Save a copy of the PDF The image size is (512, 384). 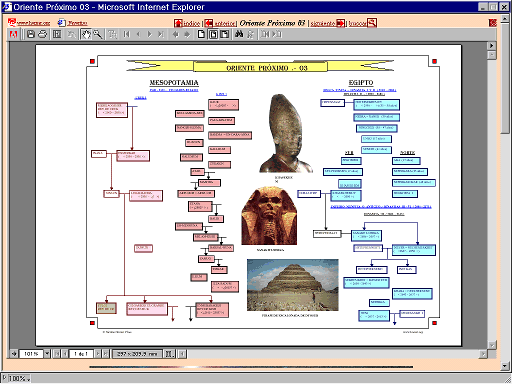point(31,34)
